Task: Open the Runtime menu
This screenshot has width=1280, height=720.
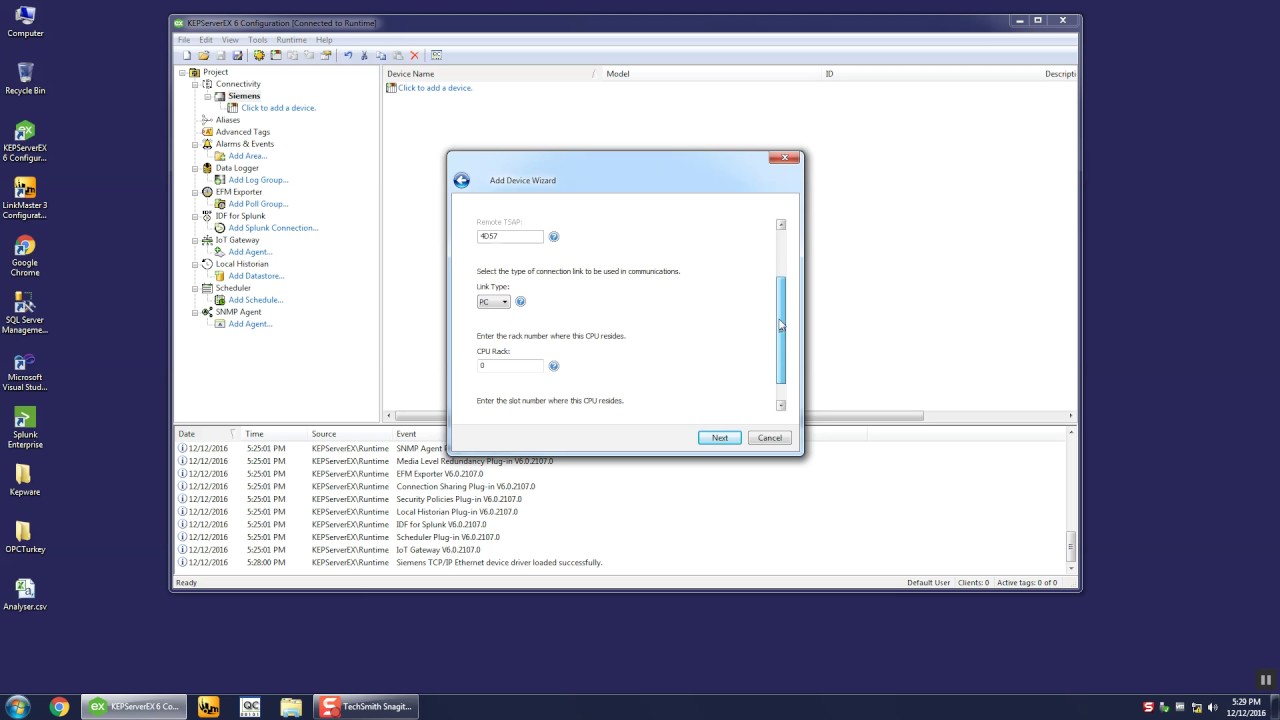Action: (292, 40)
